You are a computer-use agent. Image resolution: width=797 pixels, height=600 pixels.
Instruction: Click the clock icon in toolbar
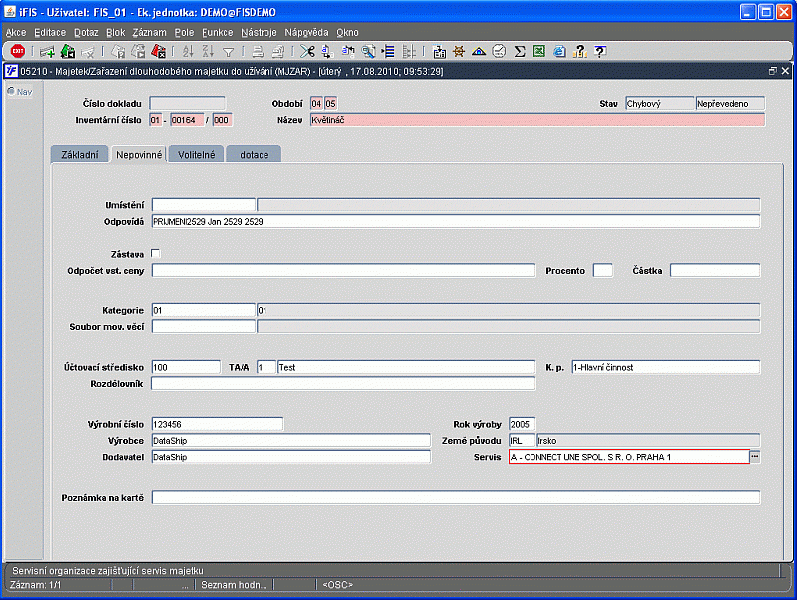pos(499,51)
